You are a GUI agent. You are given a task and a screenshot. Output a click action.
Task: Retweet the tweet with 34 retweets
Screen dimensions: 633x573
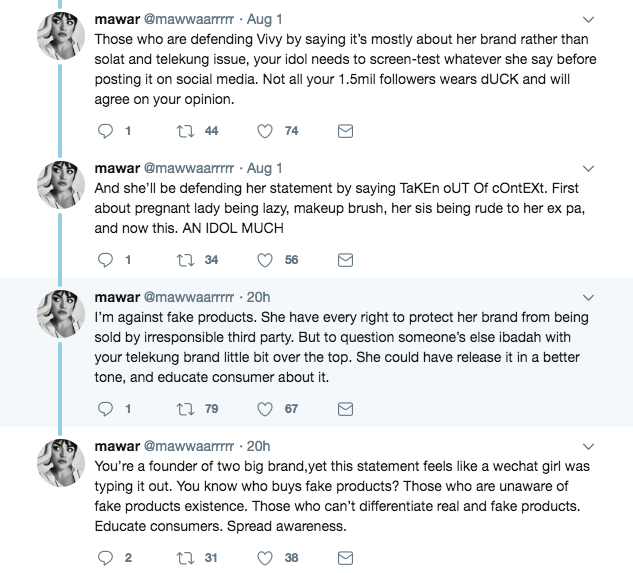pyautogui.click(x=187, y=260)
